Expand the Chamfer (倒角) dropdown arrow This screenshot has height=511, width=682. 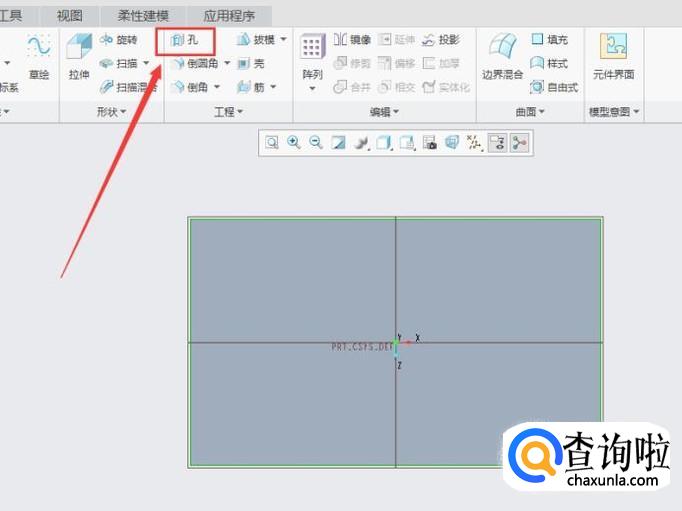pyautogui.click(x=217, y=87)
